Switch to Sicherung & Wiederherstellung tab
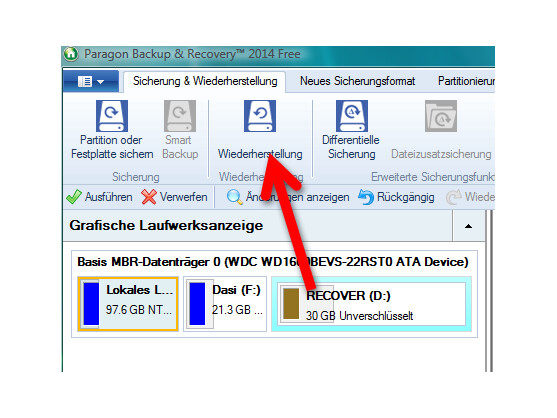The height and width of the screenshot is (418, 557). 205,81
